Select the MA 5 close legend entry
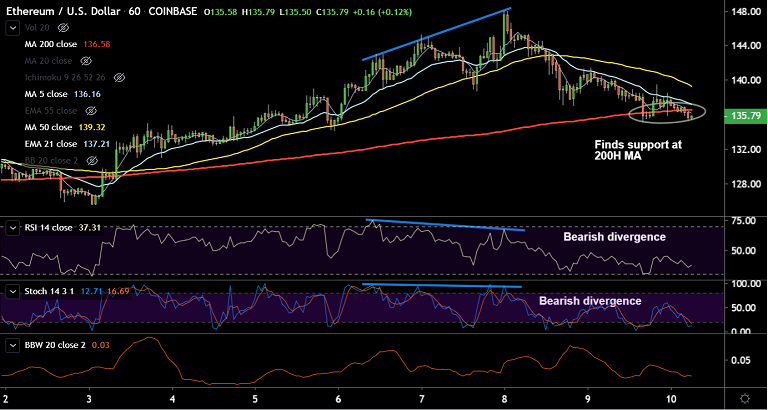 coord(46,94)
